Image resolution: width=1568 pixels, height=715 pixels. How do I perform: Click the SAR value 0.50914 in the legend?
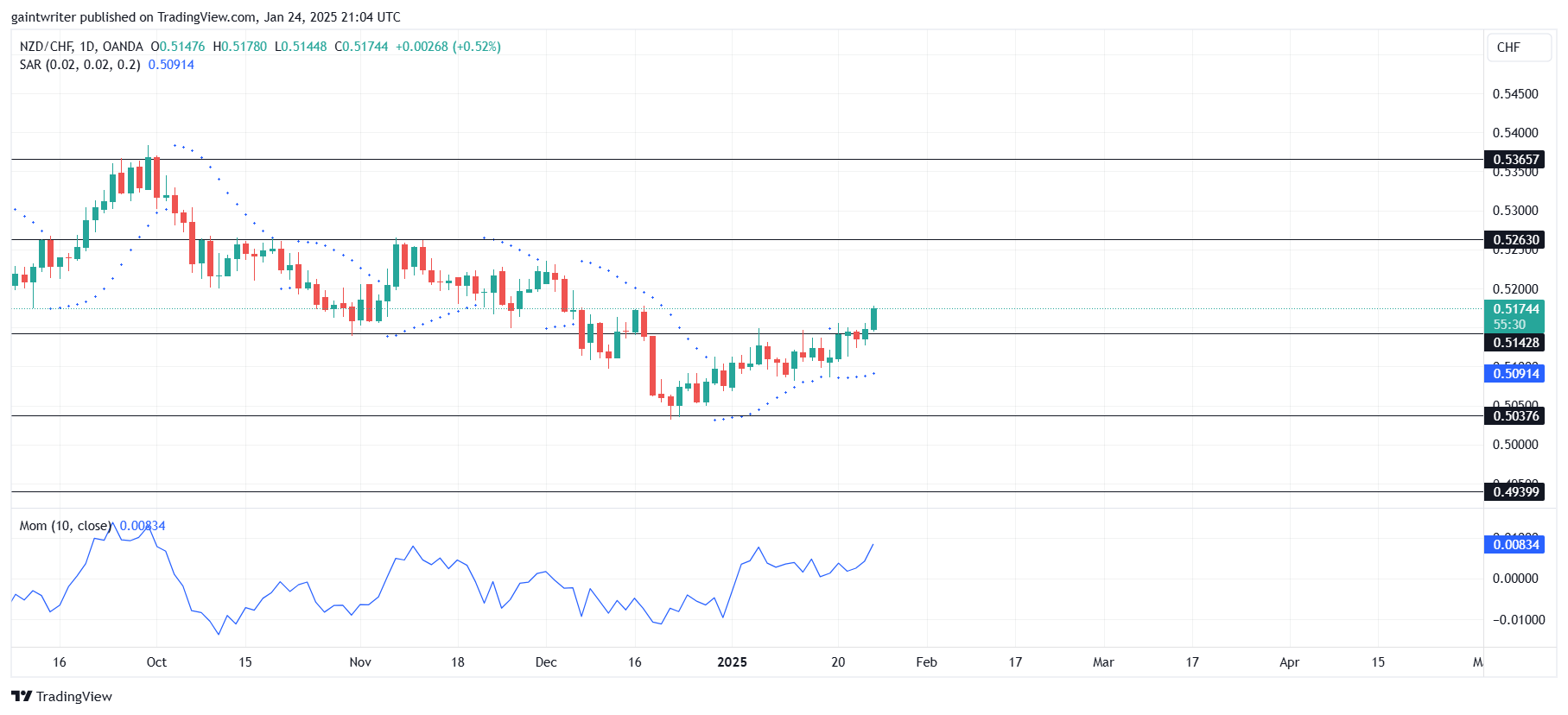coord(171,65)
